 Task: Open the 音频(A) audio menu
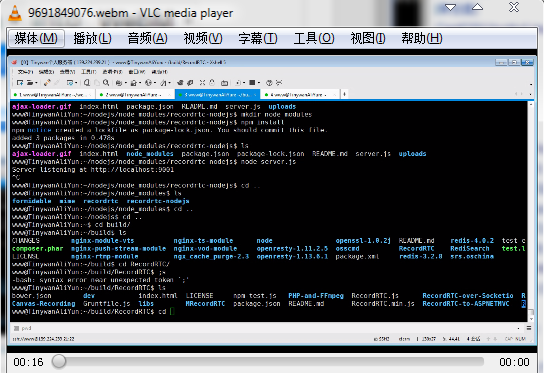coord(147,38)
